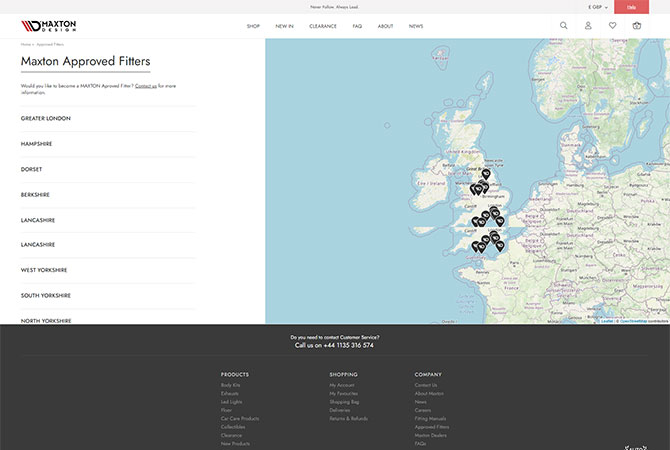Open Careers footer link
670x450 pixels.
(x=423, y=410)
